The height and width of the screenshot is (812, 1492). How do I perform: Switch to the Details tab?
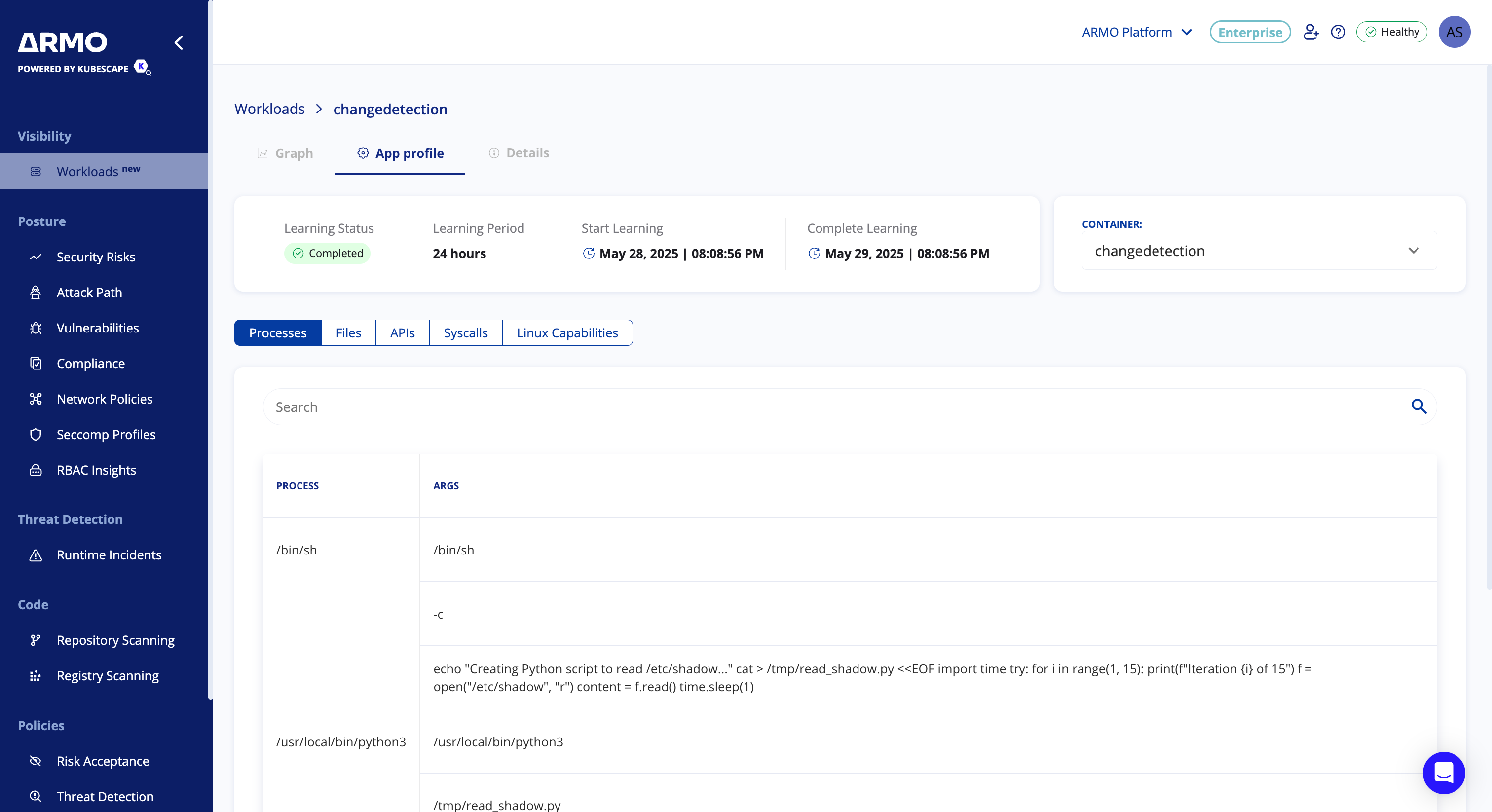click(x=519, y=153)
